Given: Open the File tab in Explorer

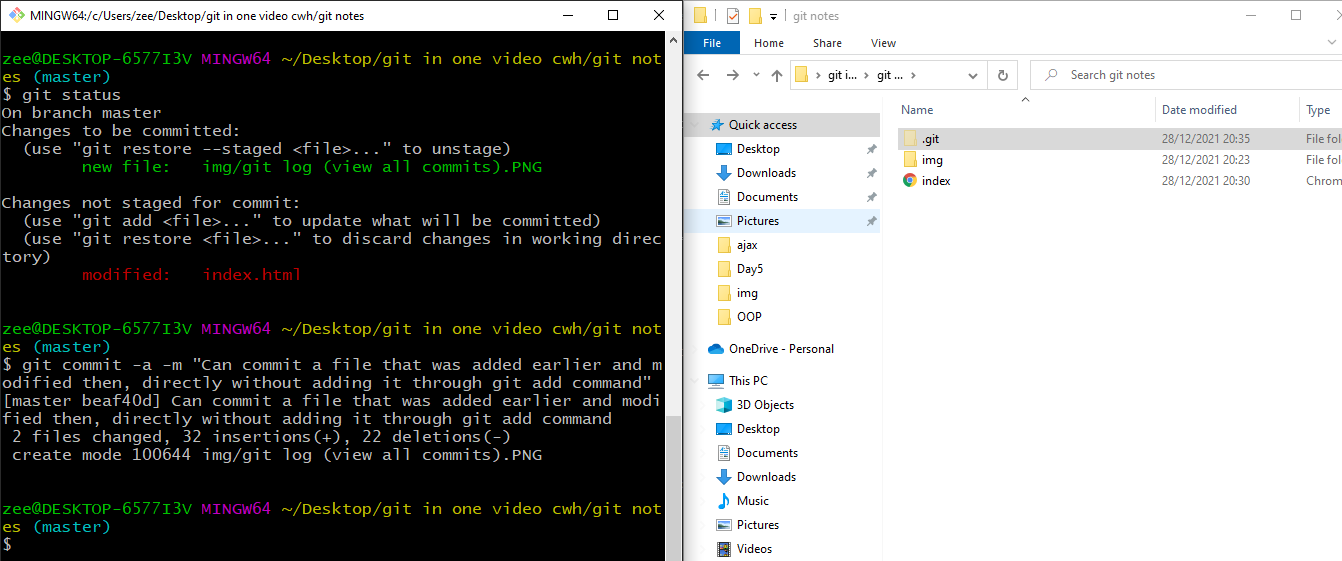Looking at the screenshot, I should tap(712, 43).
